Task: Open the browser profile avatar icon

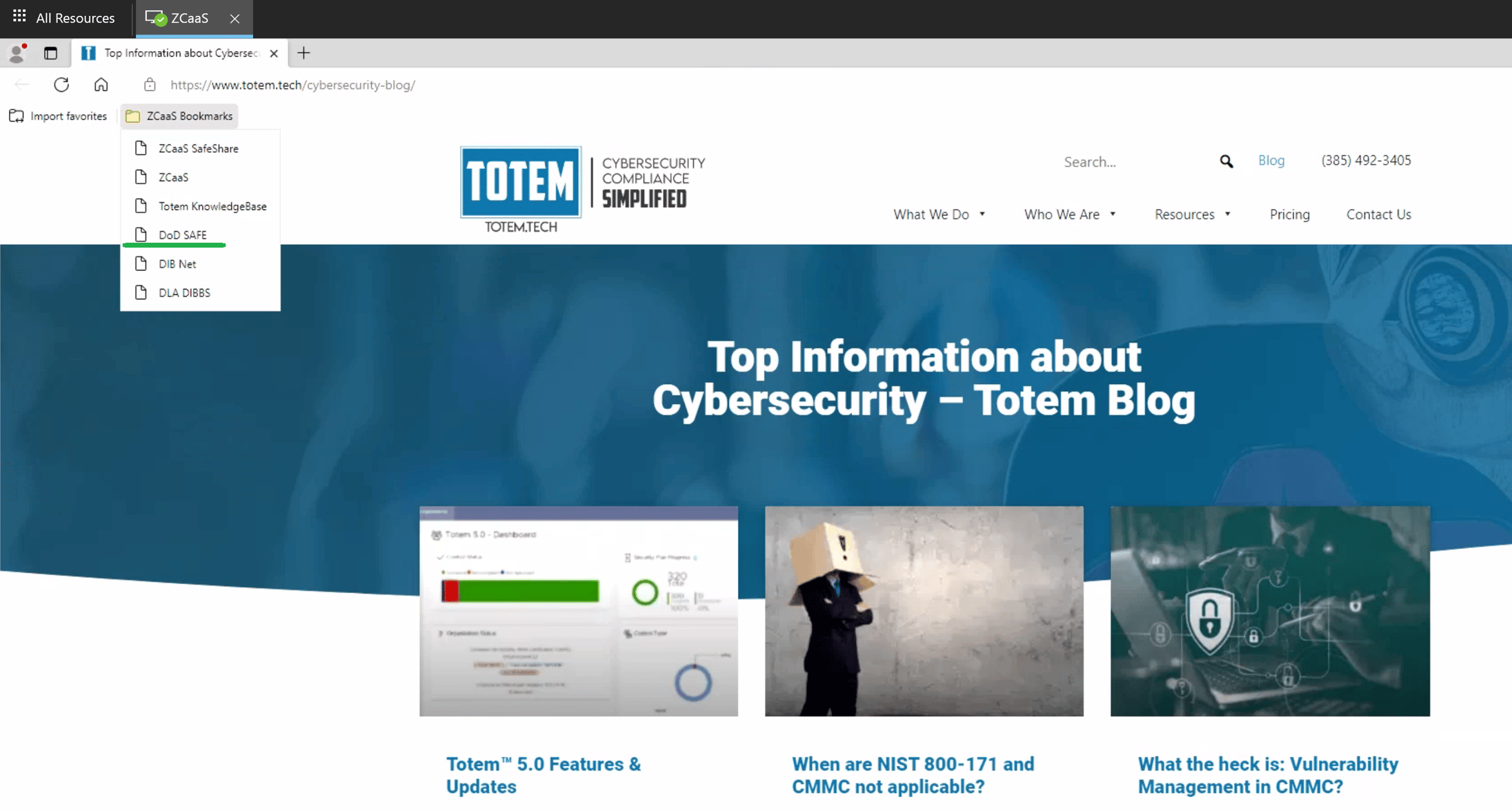Action: [17, 53]
